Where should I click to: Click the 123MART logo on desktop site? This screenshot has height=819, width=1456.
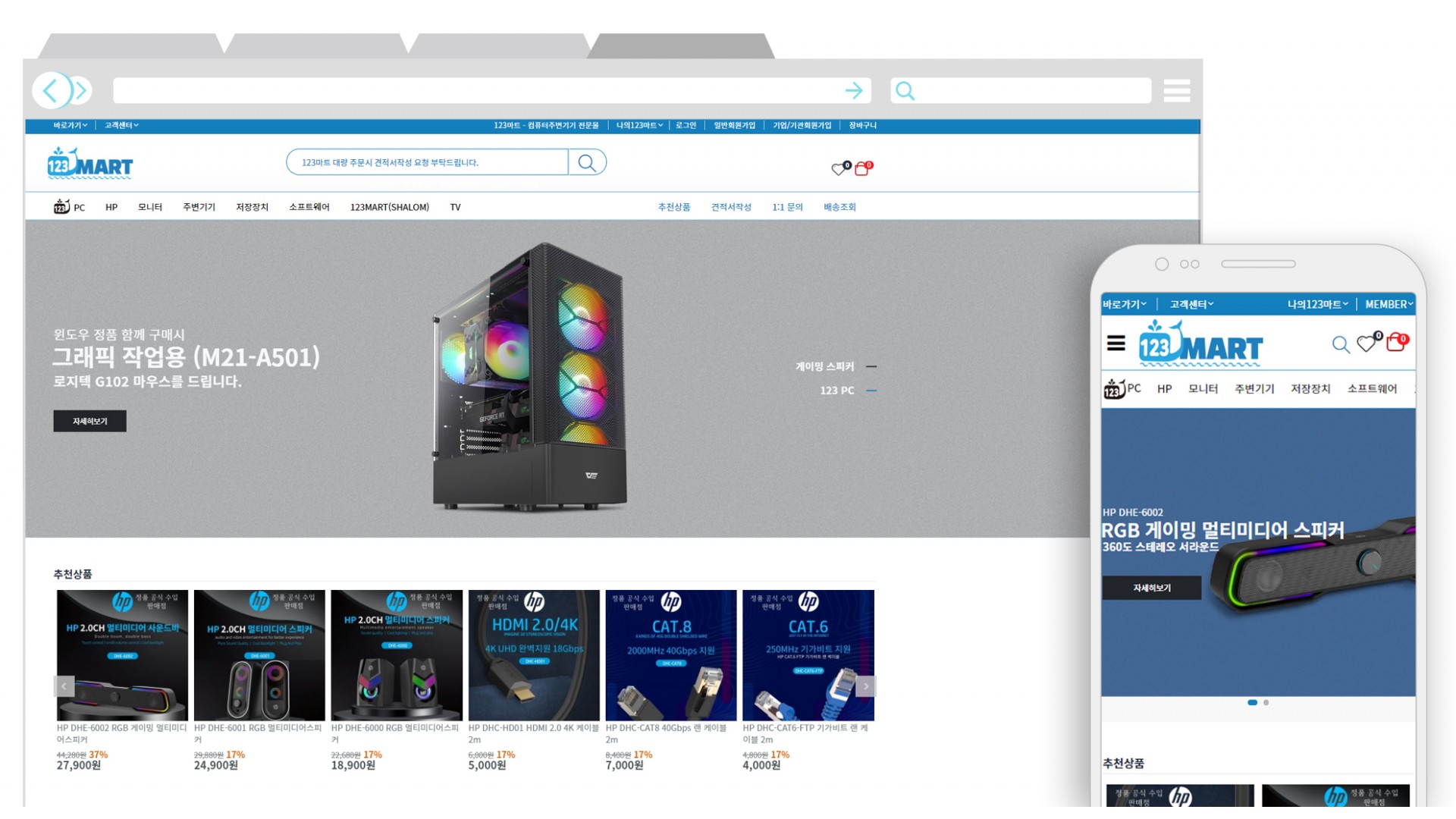89,163
